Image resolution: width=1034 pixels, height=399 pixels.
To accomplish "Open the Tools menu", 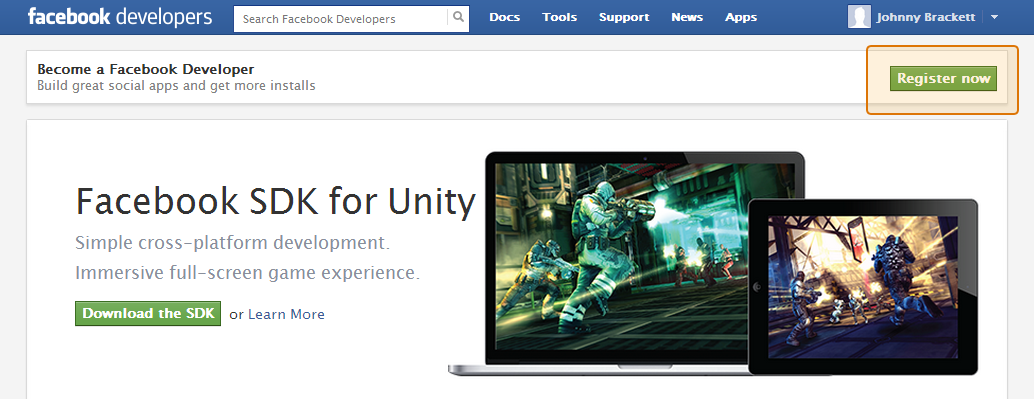I will (559, 17).
